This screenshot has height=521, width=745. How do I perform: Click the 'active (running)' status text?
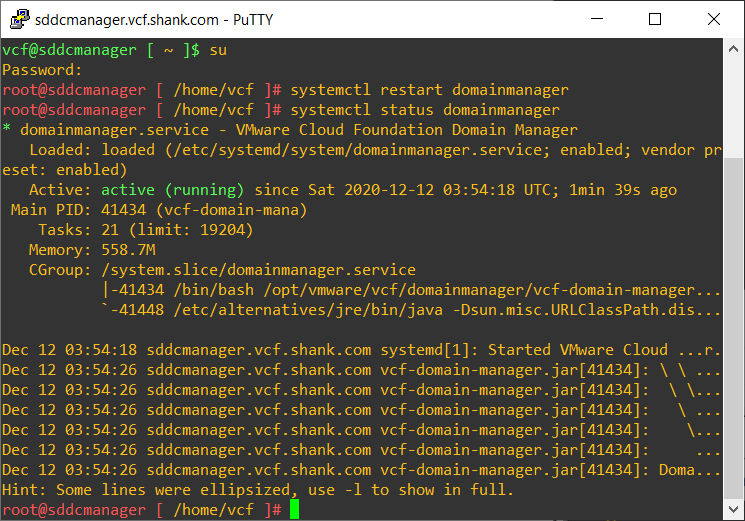(172, 190)
